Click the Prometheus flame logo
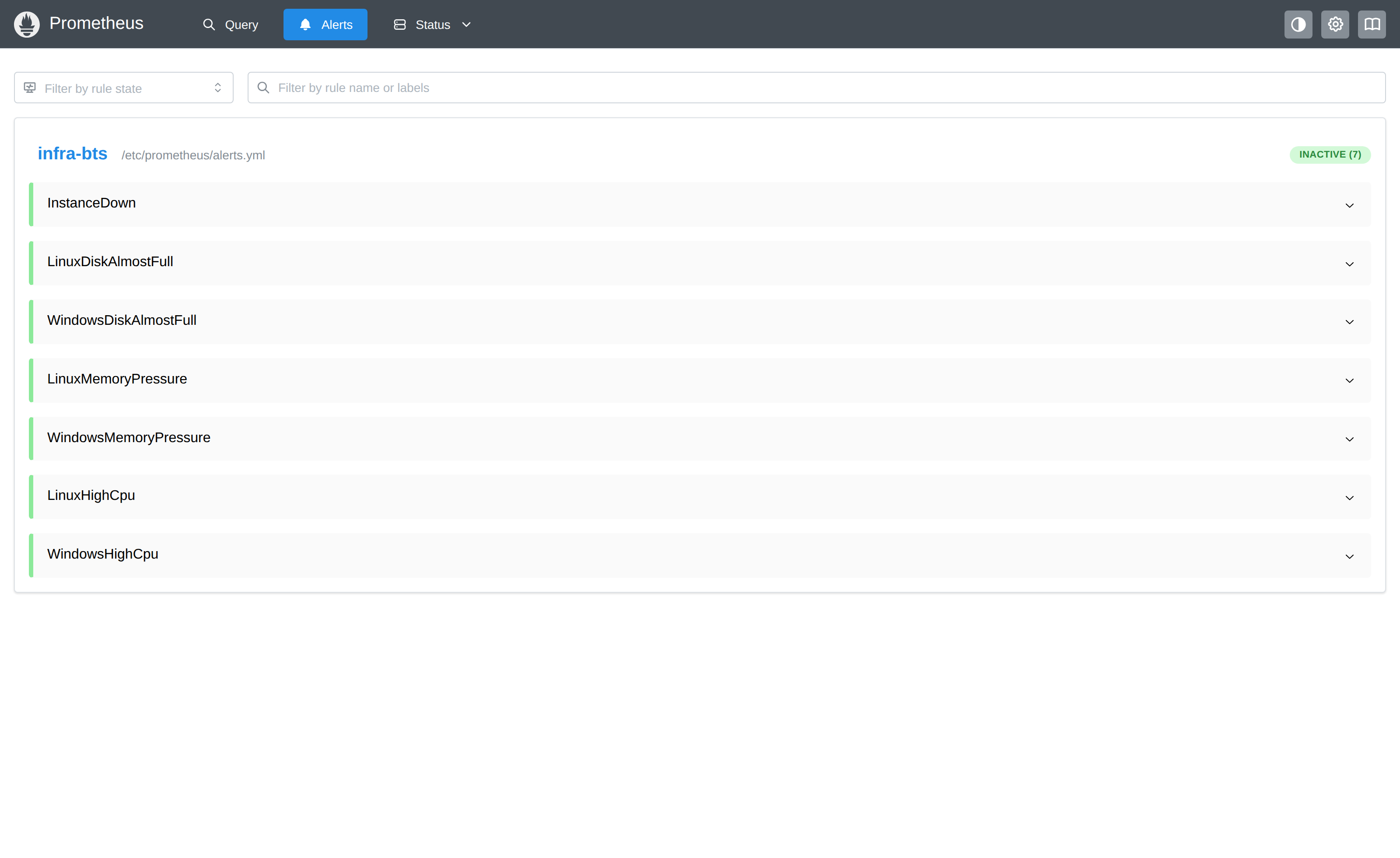This screenshot has height=858, width=1400. 27,24
